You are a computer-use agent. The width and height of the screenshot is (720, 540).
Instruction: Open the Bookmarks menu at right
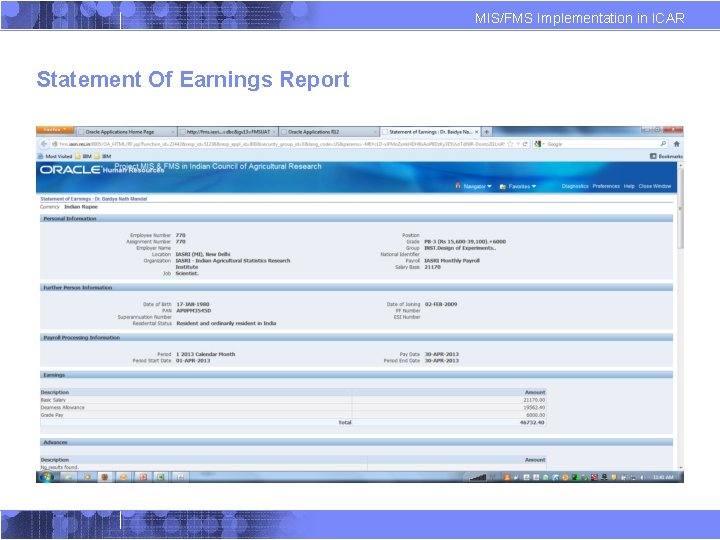coord(666,156)
